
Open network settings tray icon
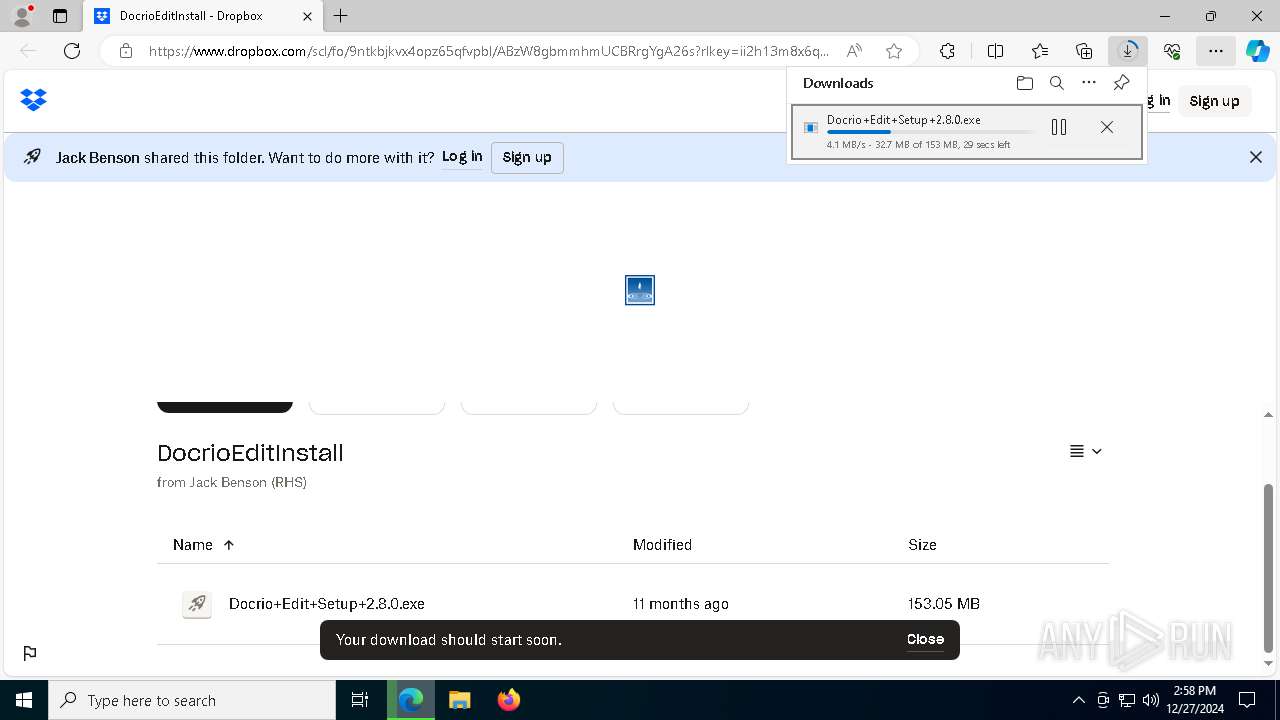(x=1127, y=700)
